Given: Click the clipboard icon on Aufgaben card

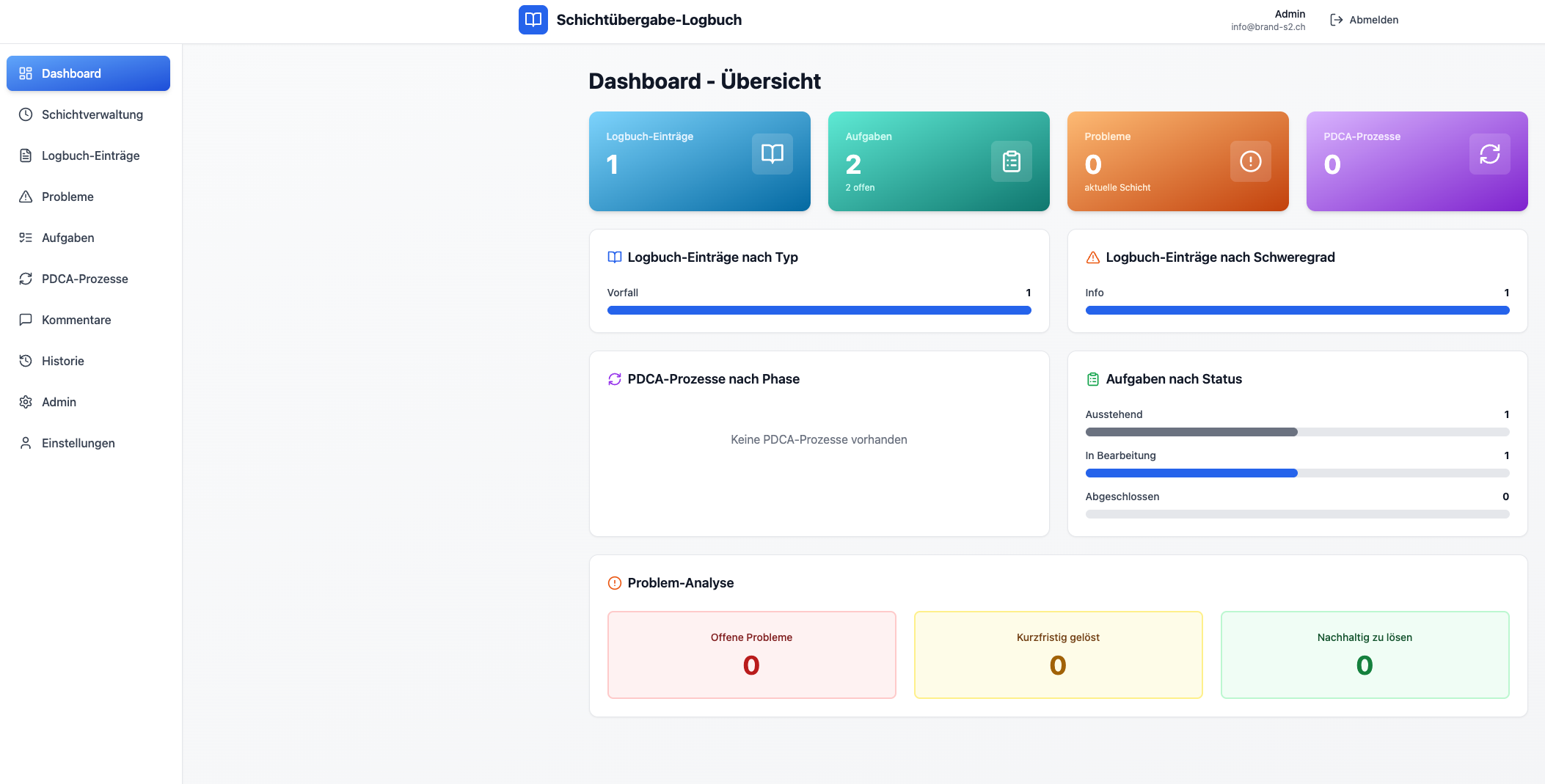Looking at the screenshot, I should tap(1011, 161).
